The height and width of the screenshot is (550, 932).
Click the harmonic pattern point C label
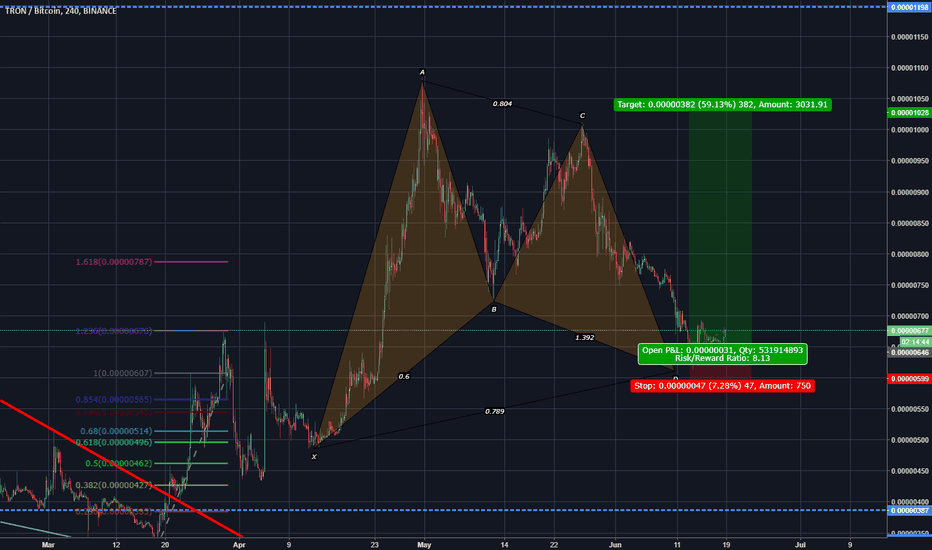(x=582, y=116)
